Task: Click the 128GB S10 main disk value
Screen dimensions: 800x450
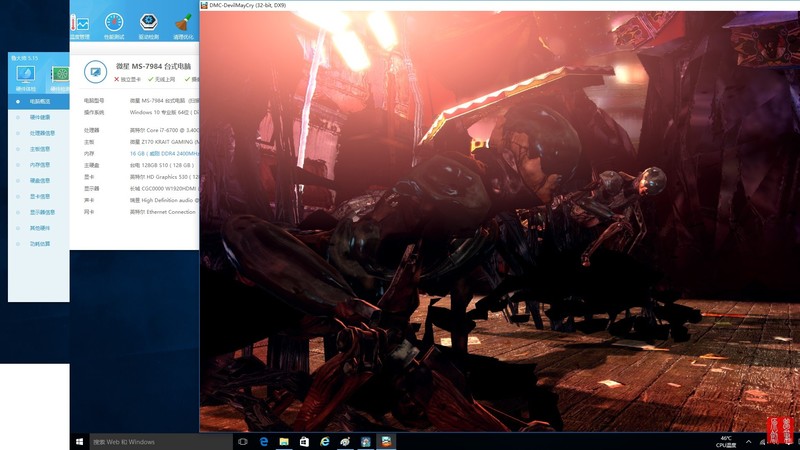Action: tap(162, 165)
